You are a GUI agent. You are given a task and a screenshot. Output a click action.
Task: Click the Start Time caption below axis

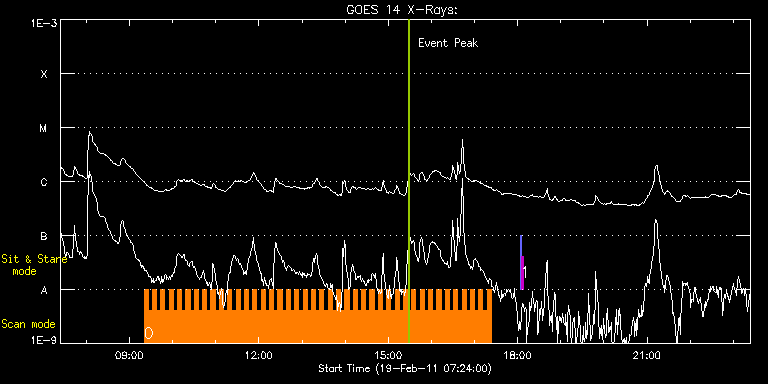click(405, 368)
